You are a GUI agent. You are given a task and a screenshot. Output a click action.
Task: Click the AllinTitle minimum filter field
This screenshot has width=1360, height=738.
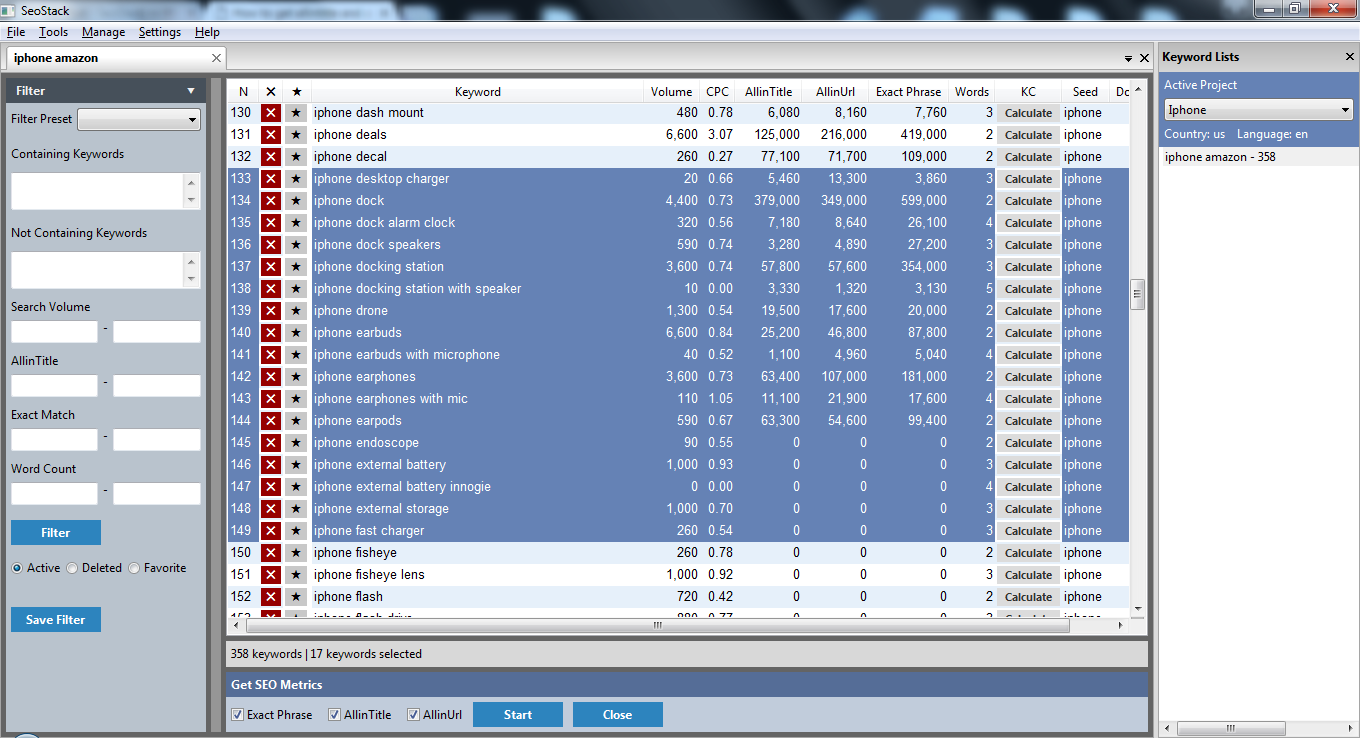click(x=54, y=386)
